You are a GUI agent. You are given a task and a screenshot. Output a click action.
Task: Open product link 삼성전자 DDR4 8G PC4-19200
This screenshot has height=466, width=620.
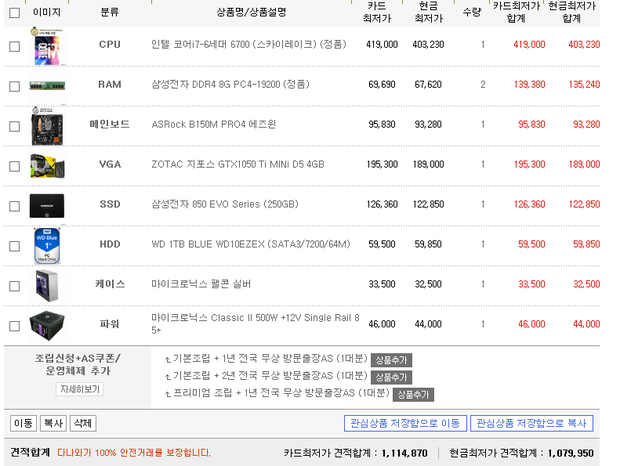point(230,84)
